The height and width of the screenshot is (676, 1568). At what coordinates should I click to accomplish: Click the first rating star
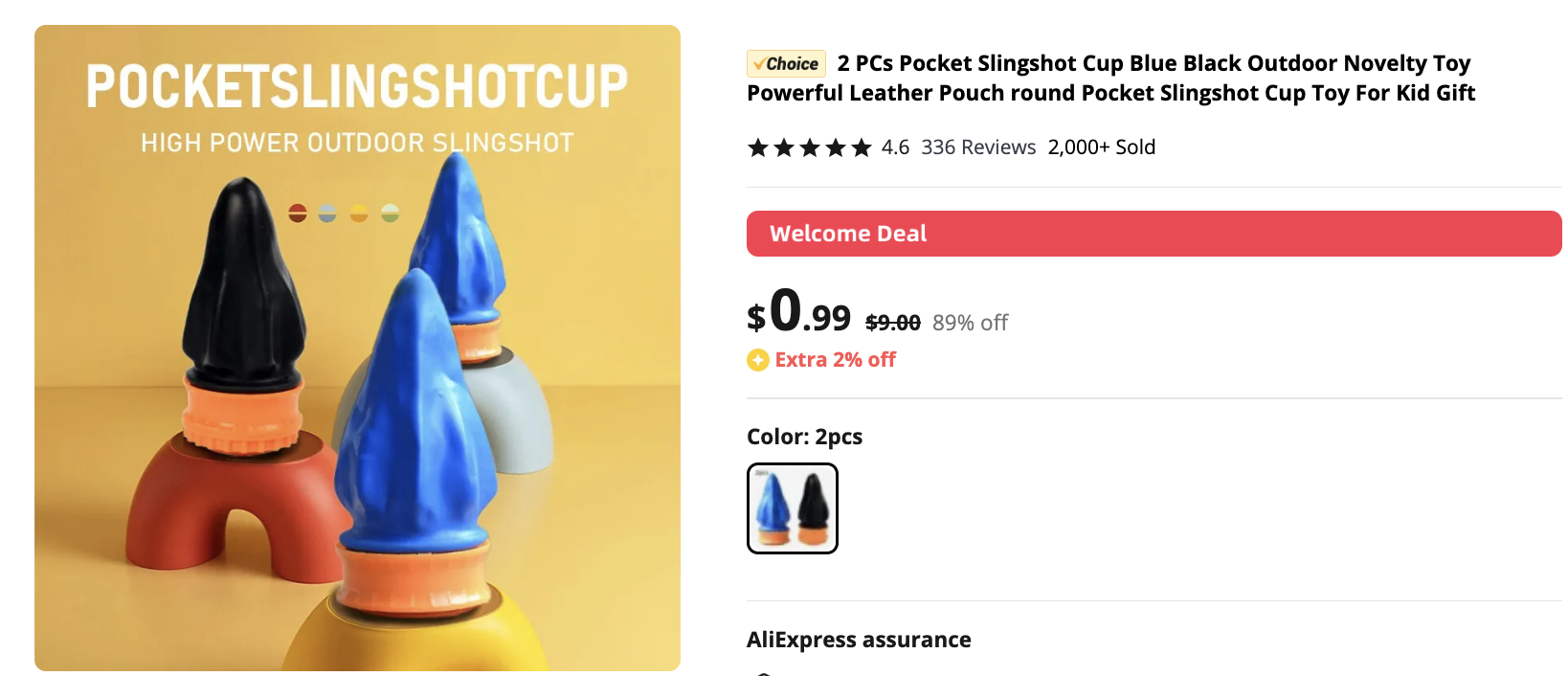(x=758, y=147)
